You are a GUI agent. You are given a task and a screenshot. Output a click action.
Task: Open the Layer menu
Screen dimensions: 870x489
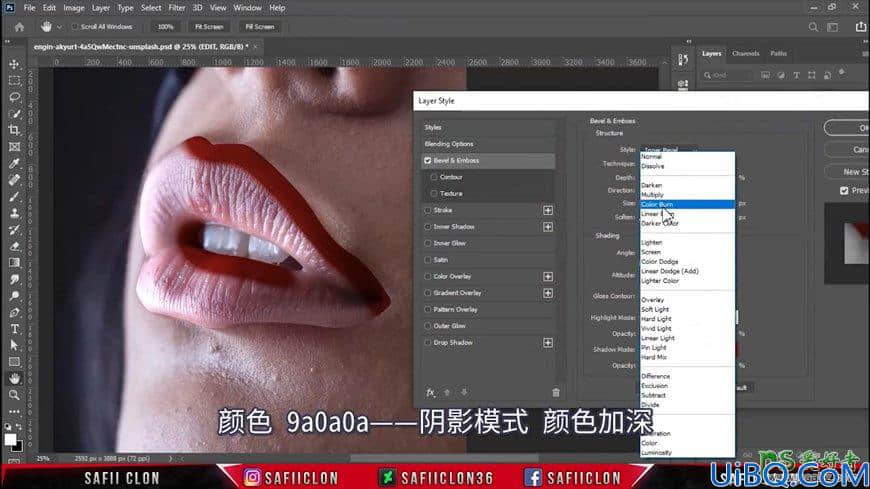coord(100,8)
